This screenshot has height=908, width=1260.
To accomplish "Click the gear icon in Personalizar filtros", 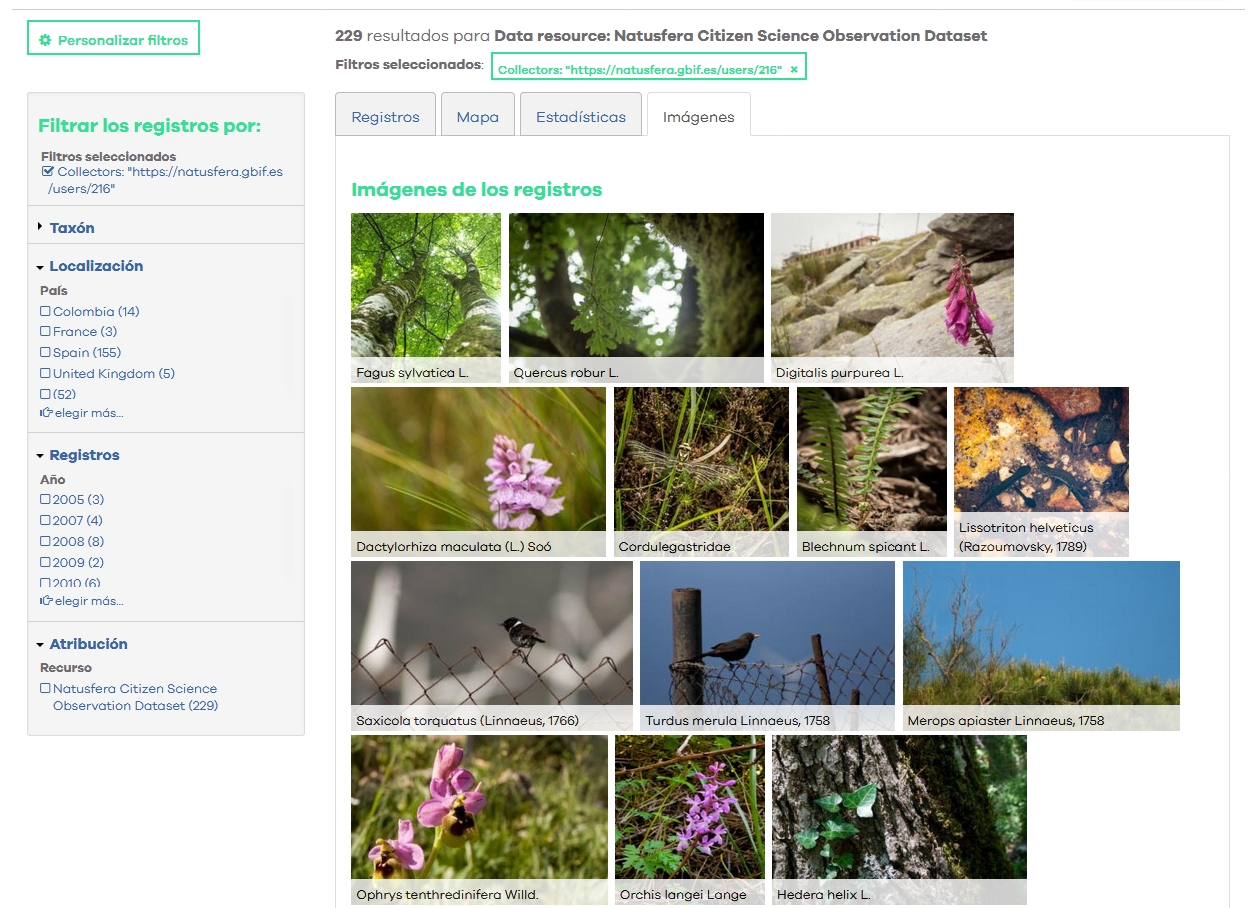I will click(x=44, y=41).
